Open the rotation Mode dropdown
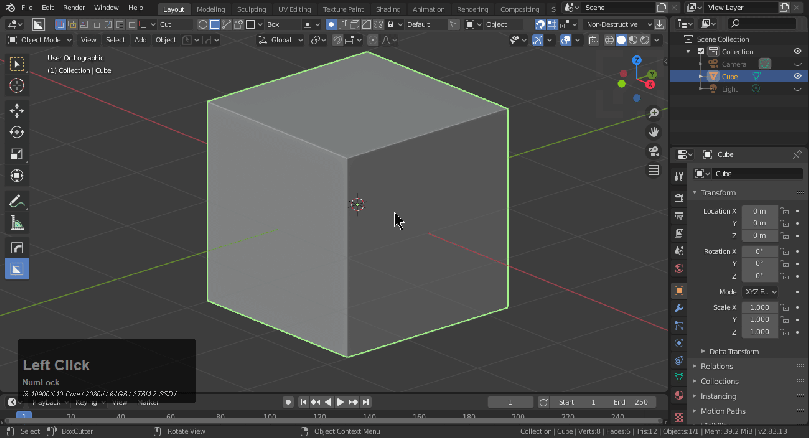809x438 pixels. (x=759, y=290)
